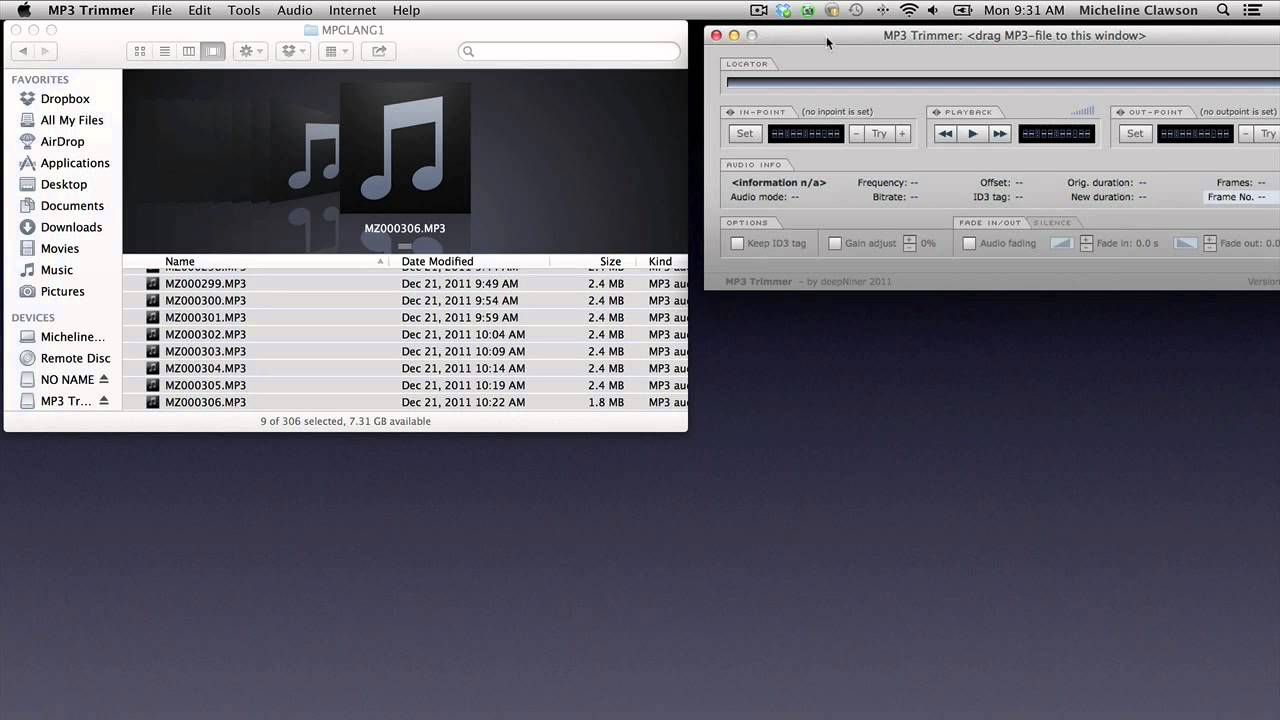Click the playback volume level indicator
The width and height of the screenshot is (1280, 720).
click(x=1082, y=111)
